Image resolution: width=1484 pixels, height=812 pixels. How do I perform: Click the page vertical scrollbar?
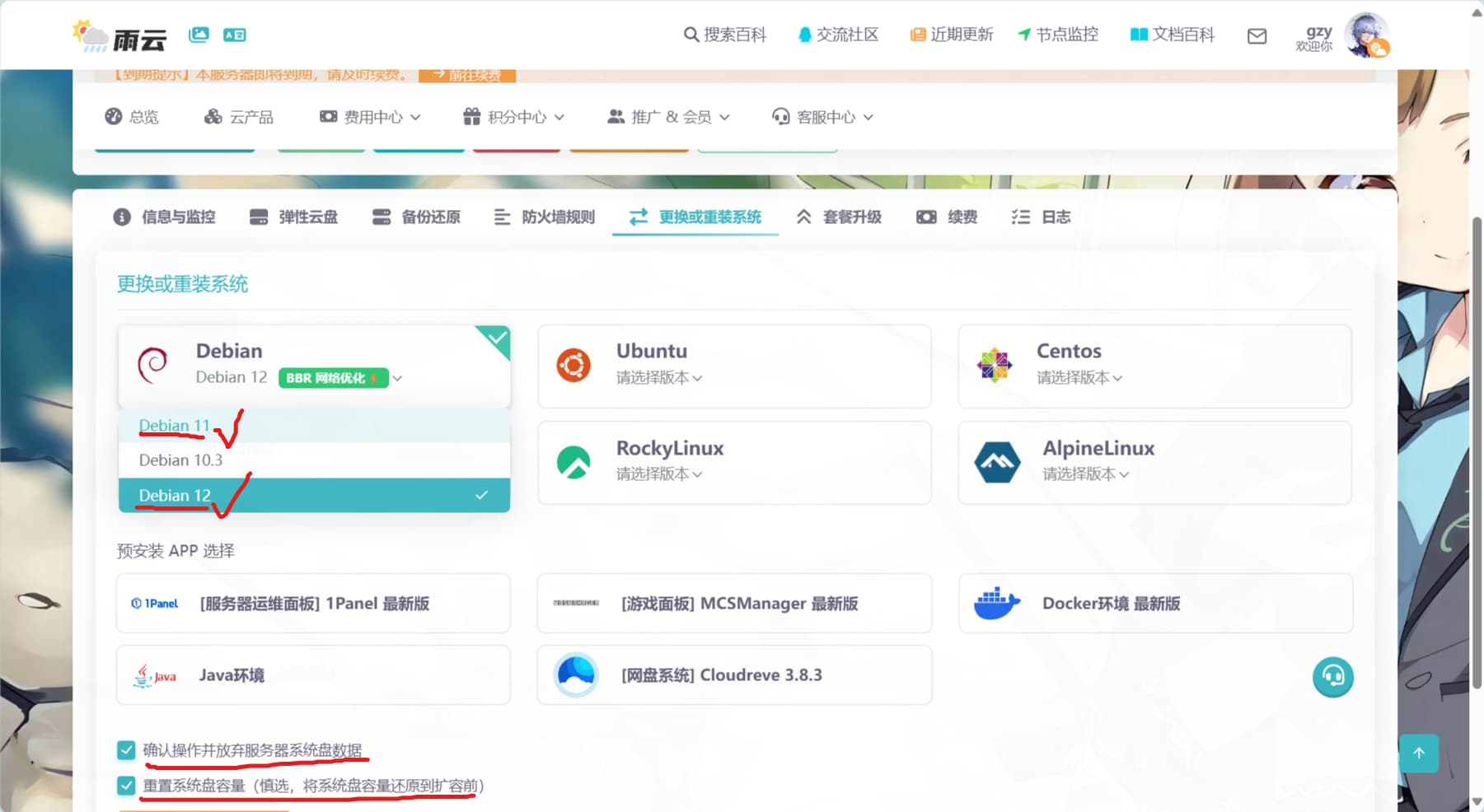point(1477,453)
